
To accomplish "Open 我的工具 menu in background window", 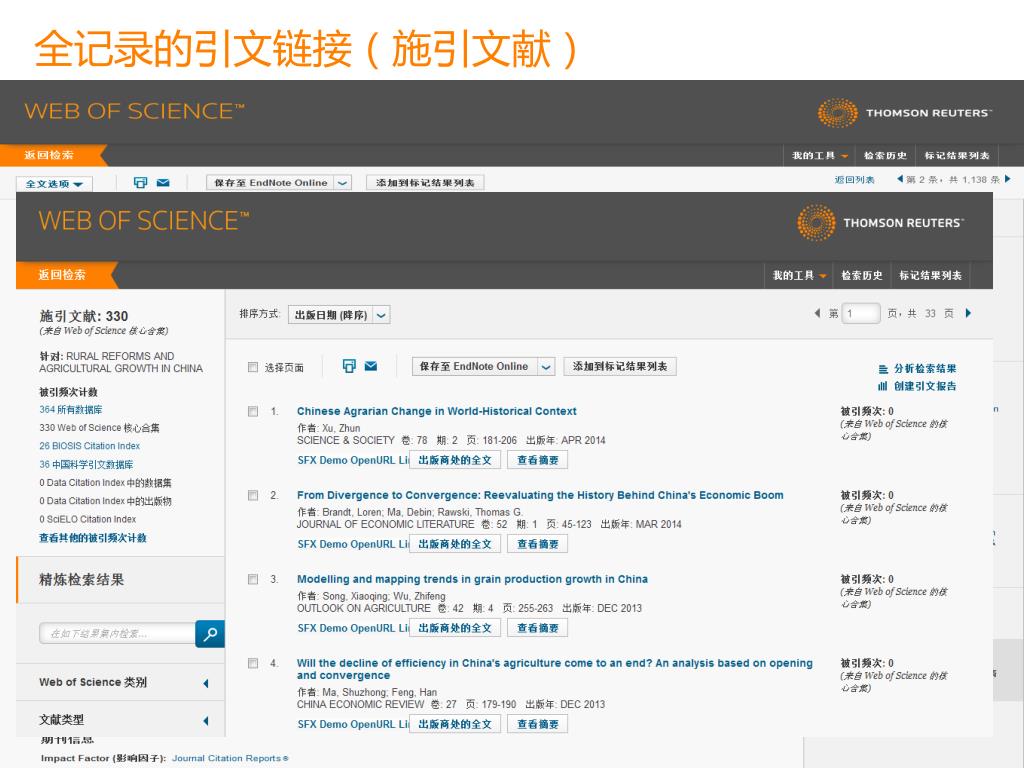I will coord(820,155).
